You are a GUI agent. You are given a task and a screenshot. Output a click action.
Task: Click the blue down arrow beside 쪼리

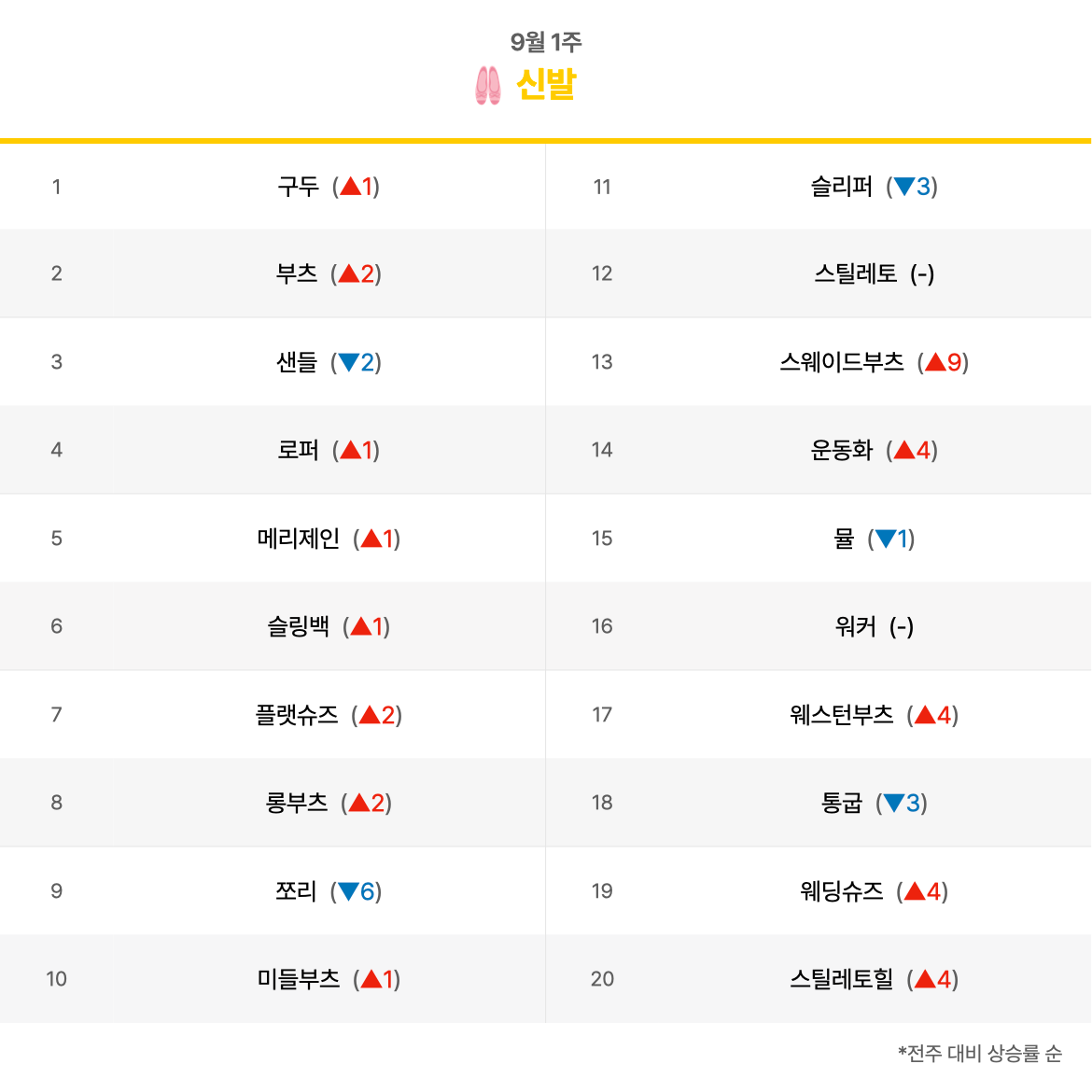click(349, 890)
